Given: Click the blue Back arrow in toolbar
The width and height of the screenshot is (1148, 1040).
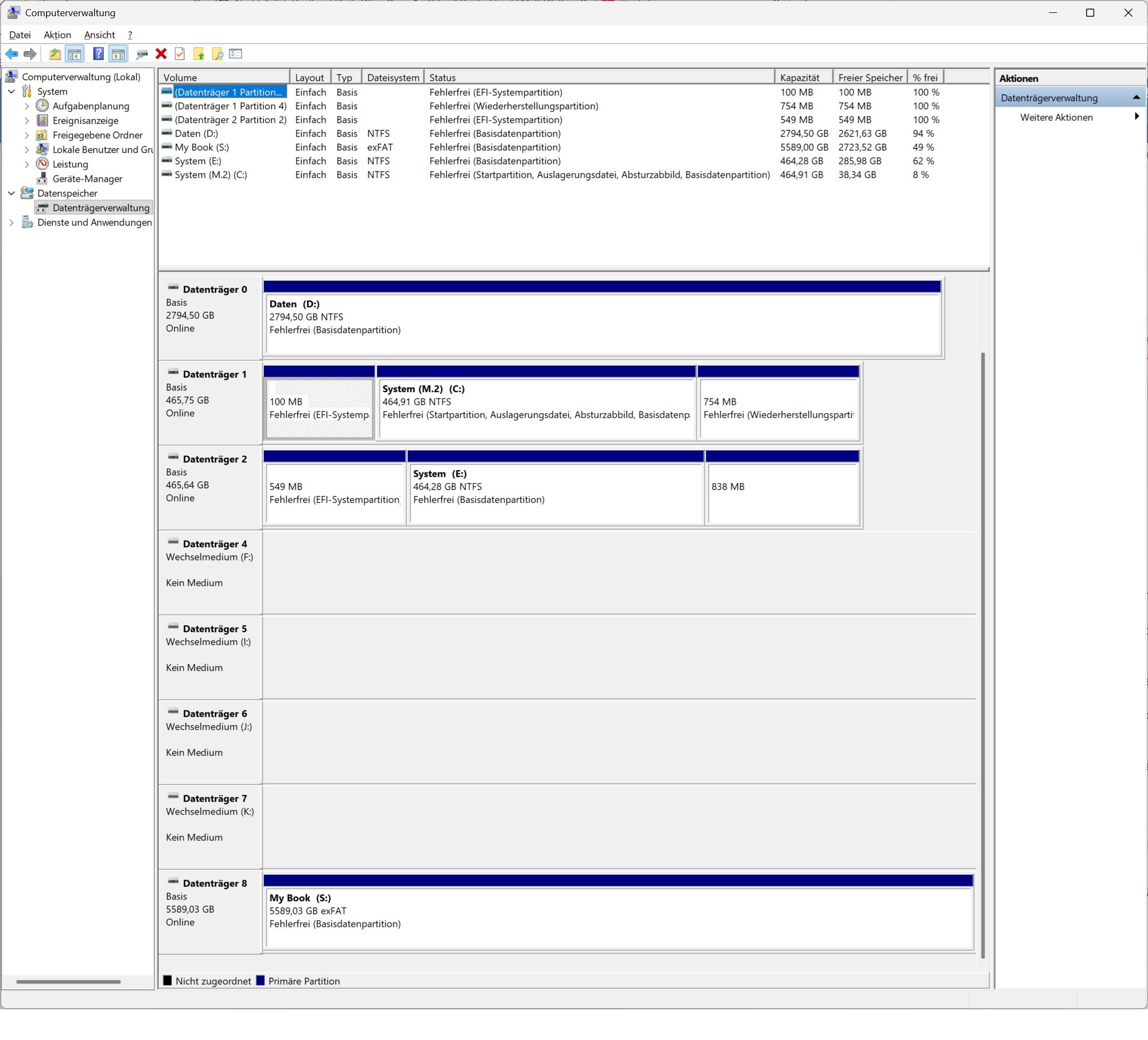Looking at the screenshot, I should tap(11, 54).
